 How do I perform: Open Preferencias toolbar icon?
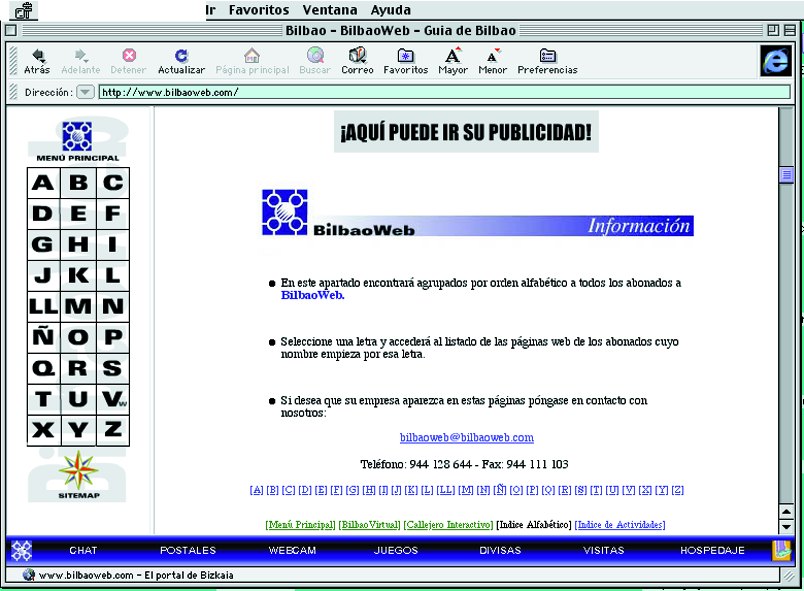point(548,55)
